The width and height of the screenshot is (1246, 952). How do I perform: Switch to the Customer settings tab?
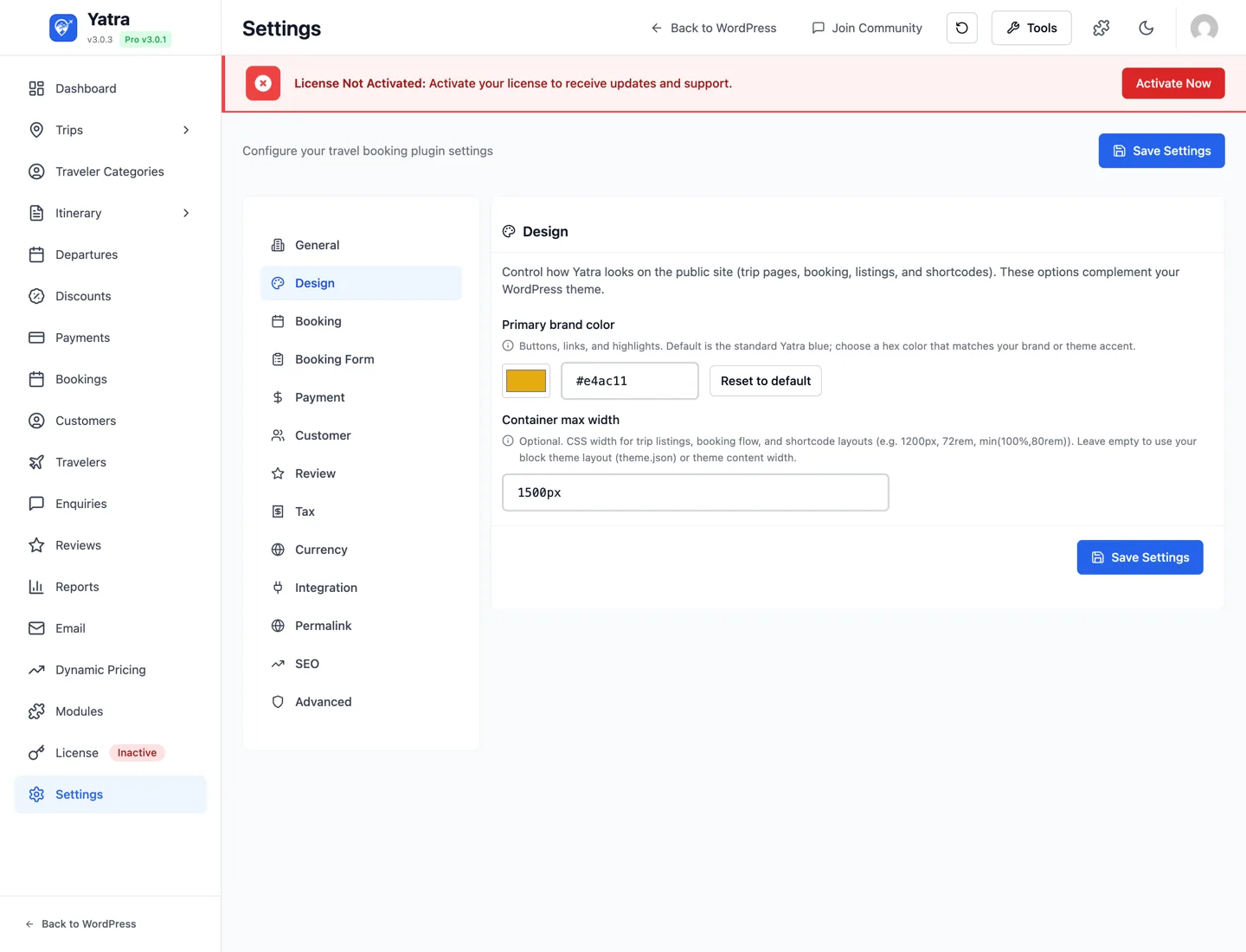point(361,435)
